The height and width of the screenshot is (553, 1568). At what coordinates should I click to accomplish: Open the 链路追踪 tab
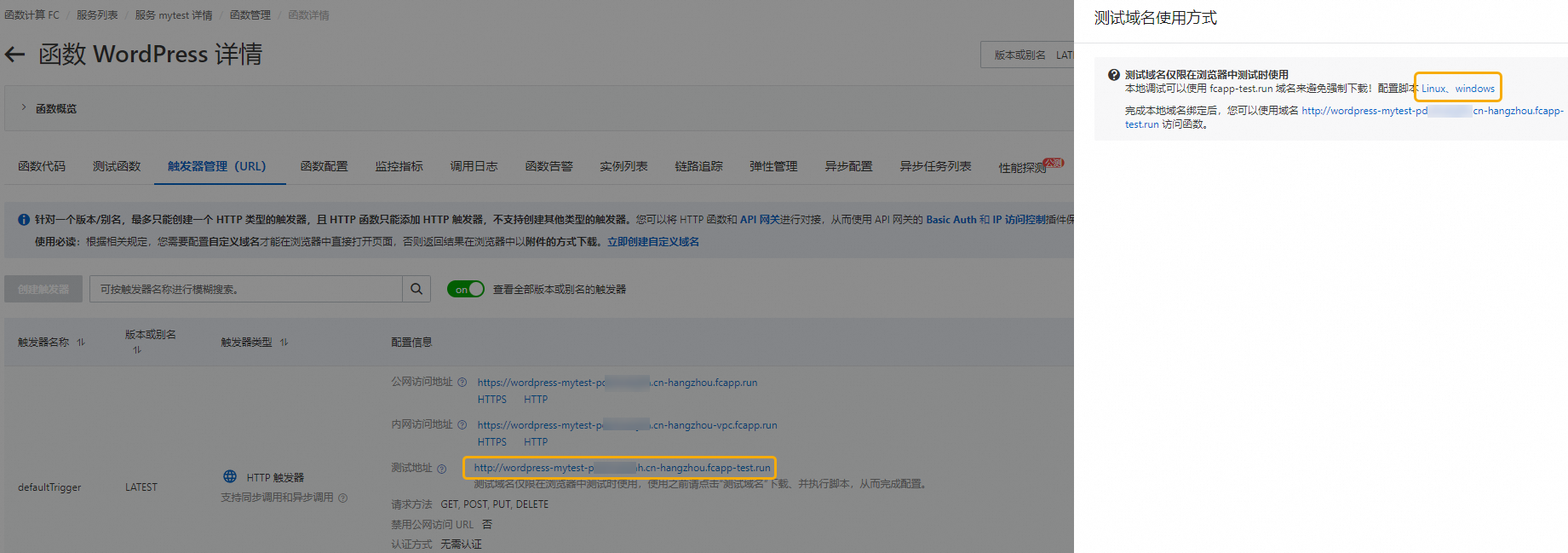point(699,166)
